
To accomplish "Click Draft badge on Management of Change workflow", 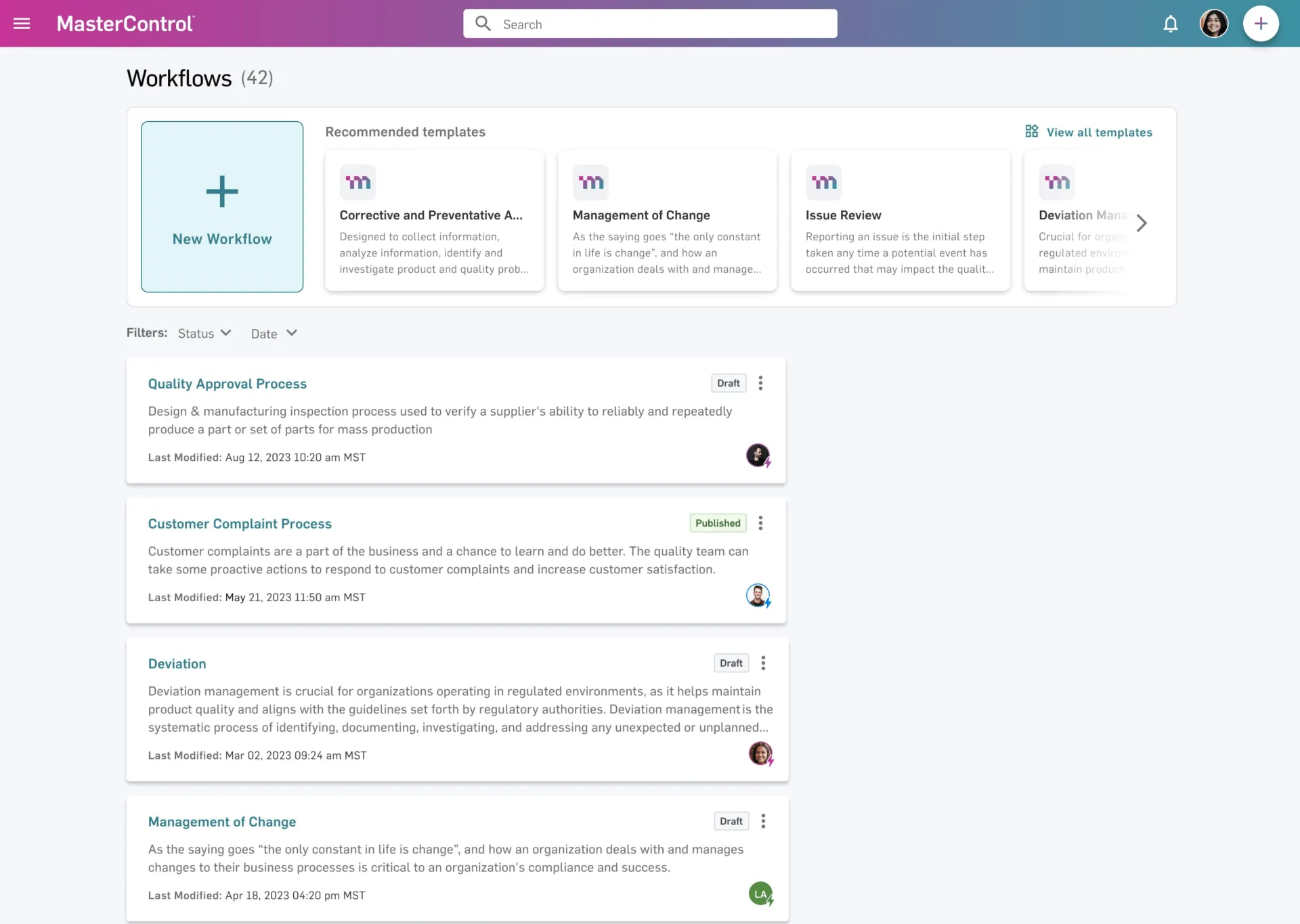I will pyautogui.click(x=731, y=821).
